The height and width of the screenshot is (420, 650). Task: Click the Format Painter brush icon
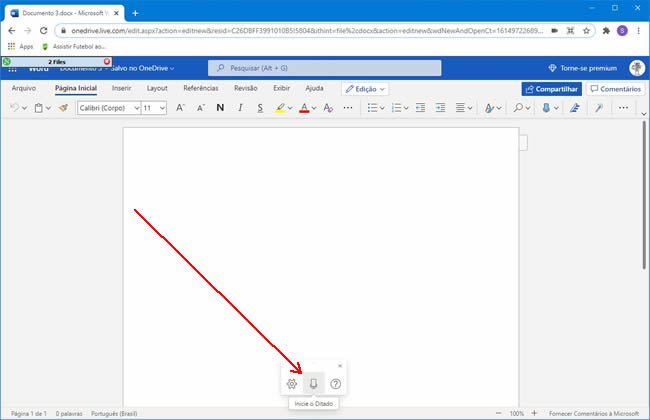tap(63, 108)
